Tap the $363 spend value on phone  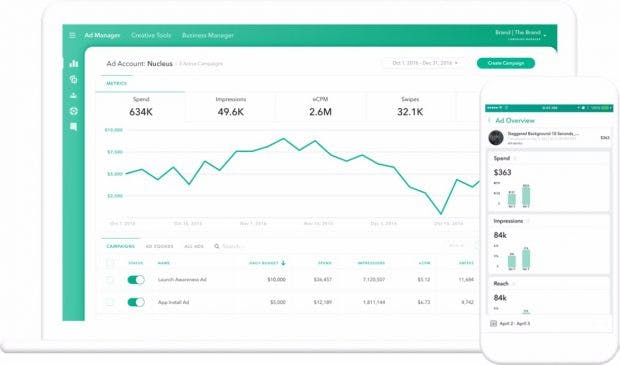coord(503,172)
